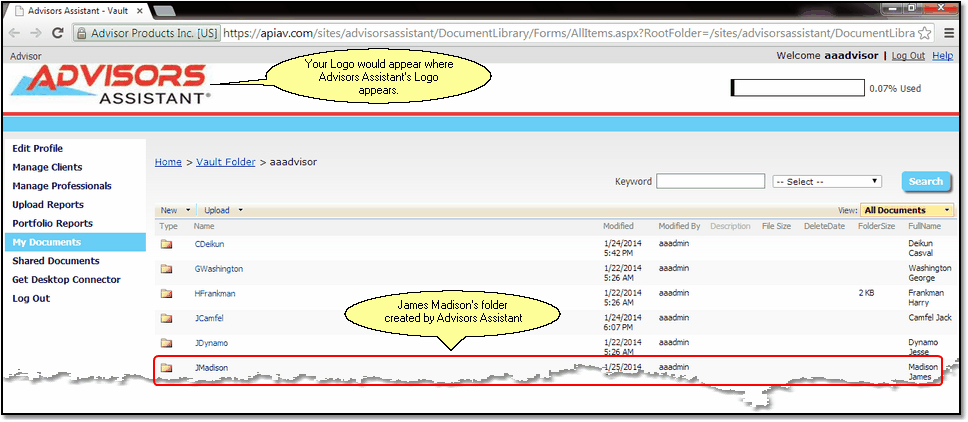
Task: Open Get Desktop Connector in sidebar
Action: click(x=67, y=279)
